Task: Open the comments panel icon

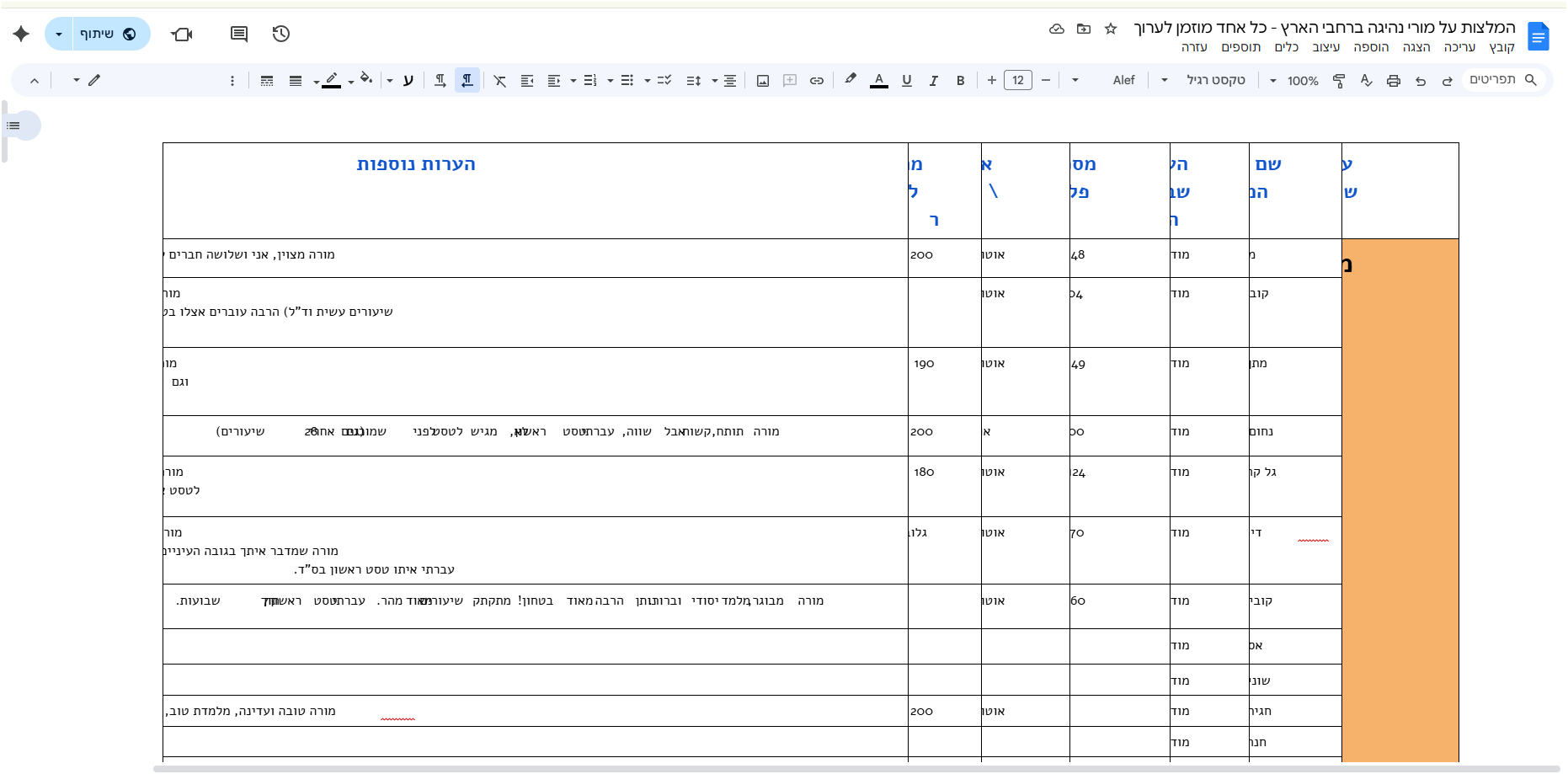Action: [x=239, y=34]
